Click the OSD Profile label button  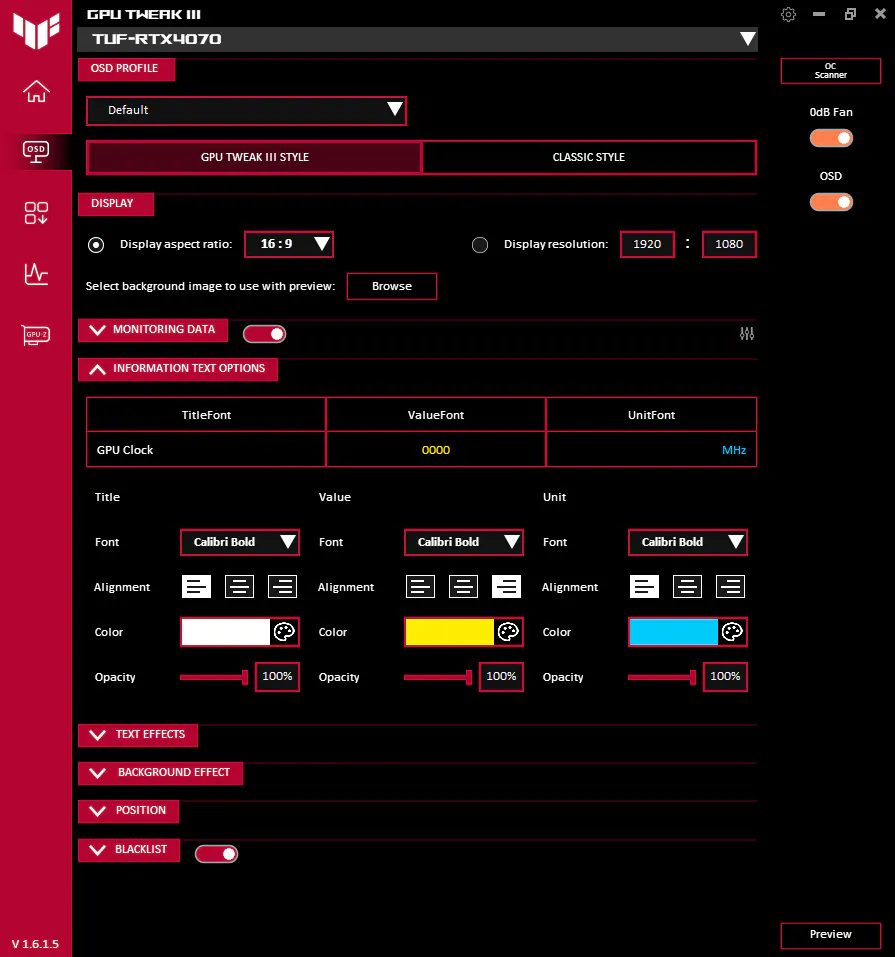tap(126, 69)
